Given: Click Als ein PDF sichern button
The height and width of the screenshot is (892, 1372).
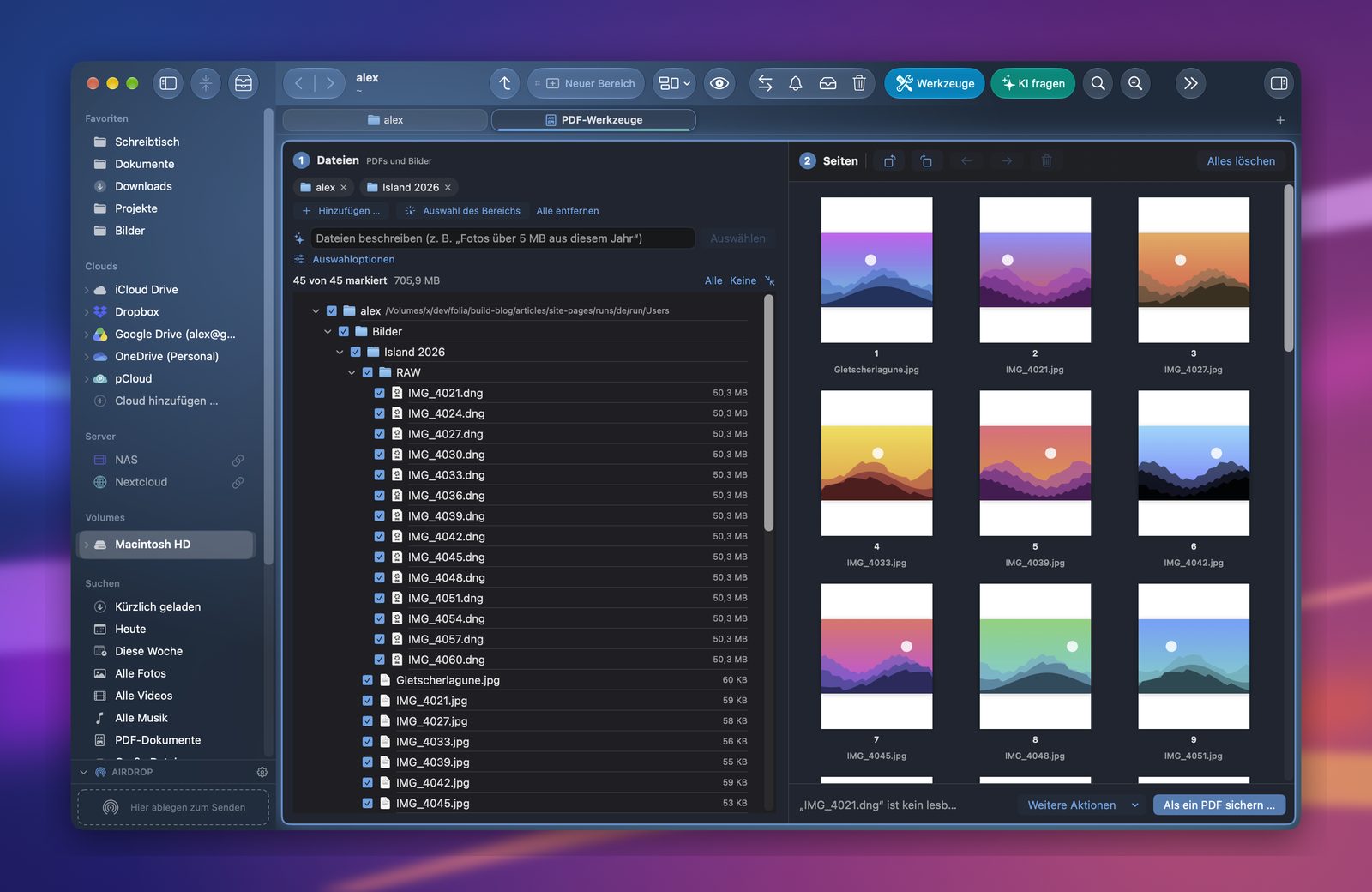Looking at the screenshot, I should [1219, 805].
